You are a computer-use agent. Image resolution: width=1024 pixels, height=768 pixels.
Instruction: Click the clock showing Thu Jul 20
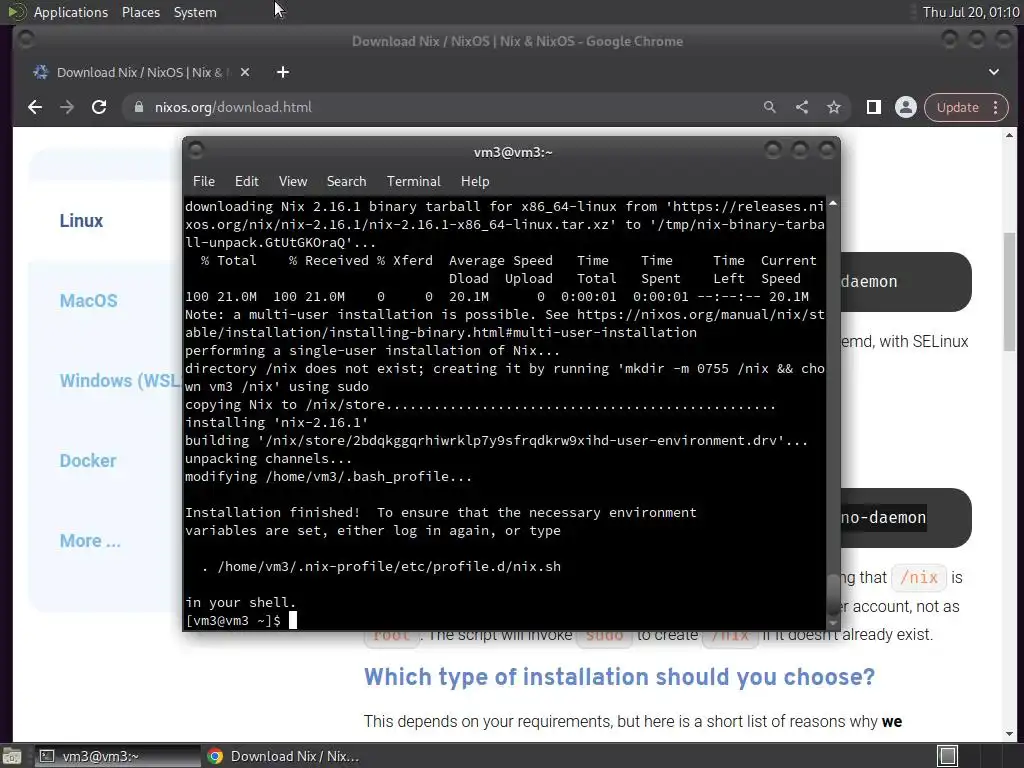tap(970, 12)
